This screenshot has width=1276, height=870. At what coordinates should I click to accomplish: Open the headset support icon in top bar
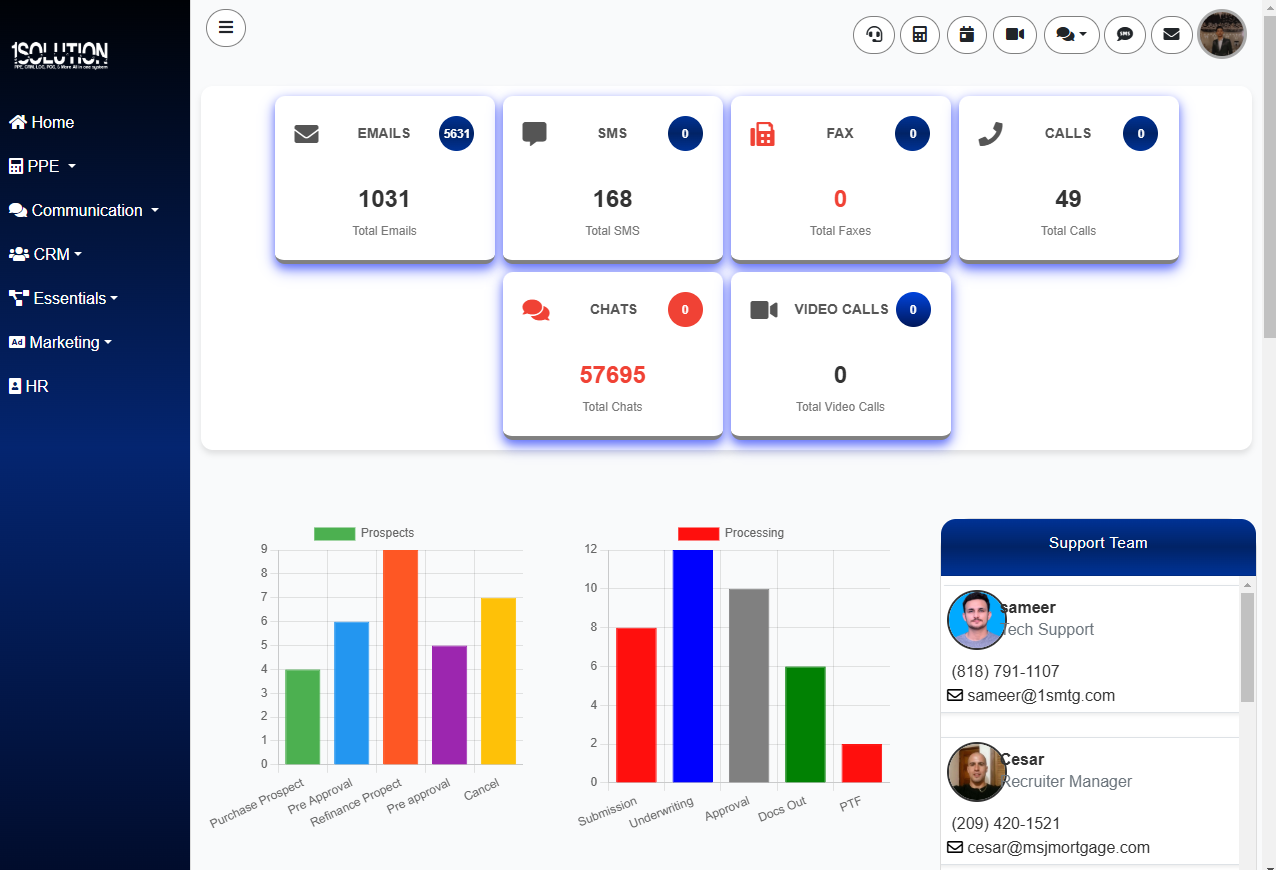pos(874,35)
